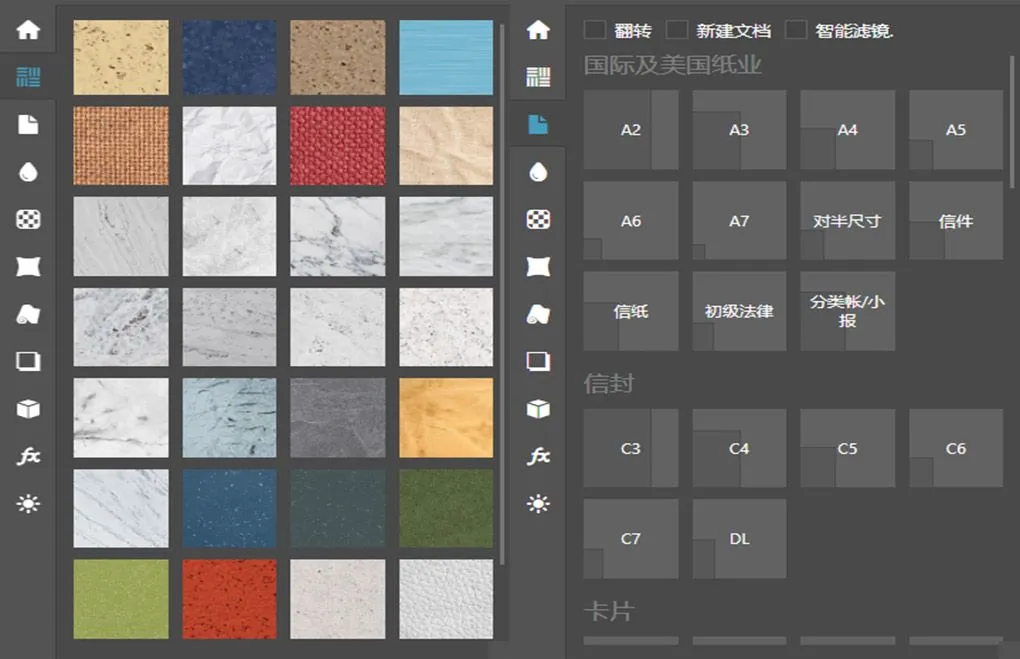This screenshot has height=659, width=1020.
Task: Click the home icon in the left sidebar
Action: 28,29
